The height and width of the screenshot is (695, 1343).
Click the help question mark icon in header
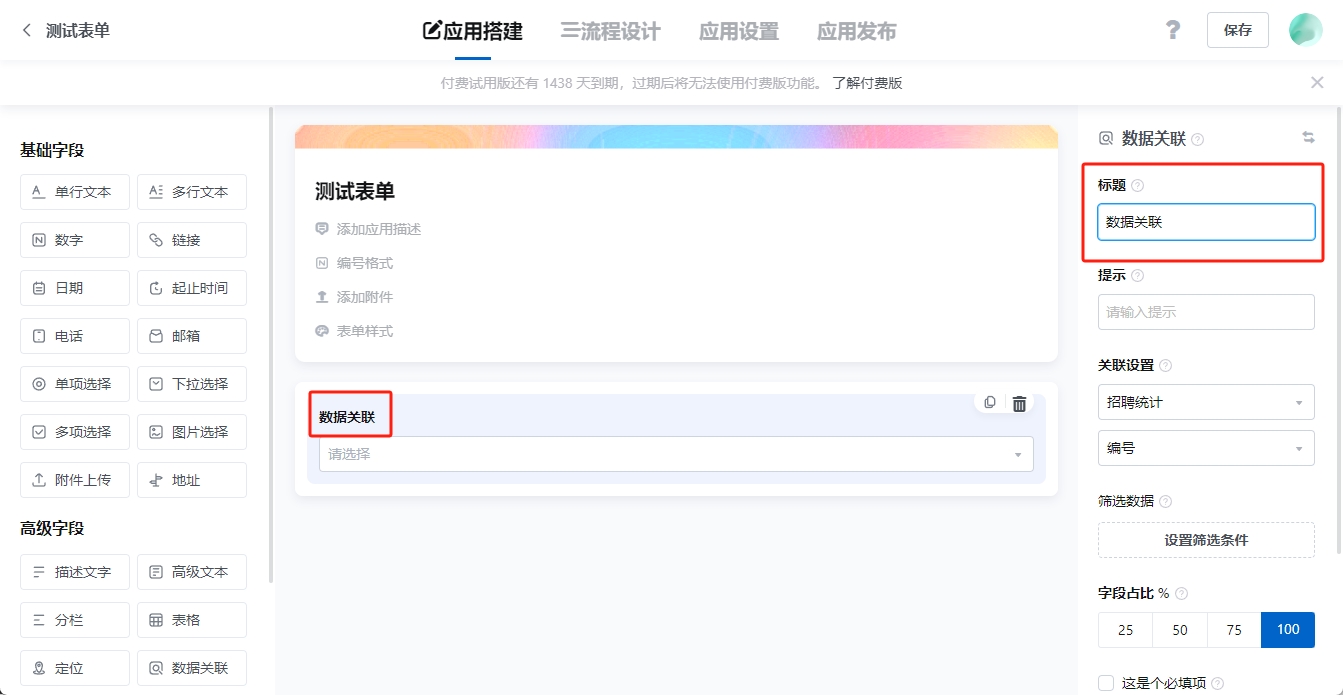click(1173, 30)
